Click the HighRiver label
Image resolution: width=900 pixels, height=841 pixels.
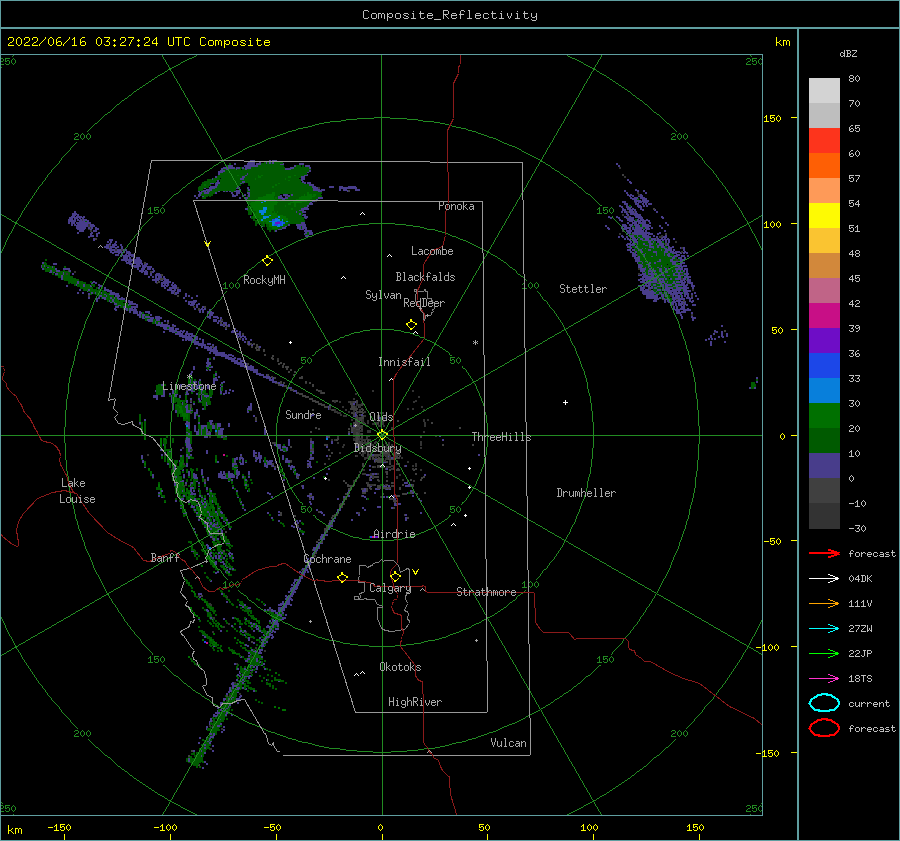point(415,702)
